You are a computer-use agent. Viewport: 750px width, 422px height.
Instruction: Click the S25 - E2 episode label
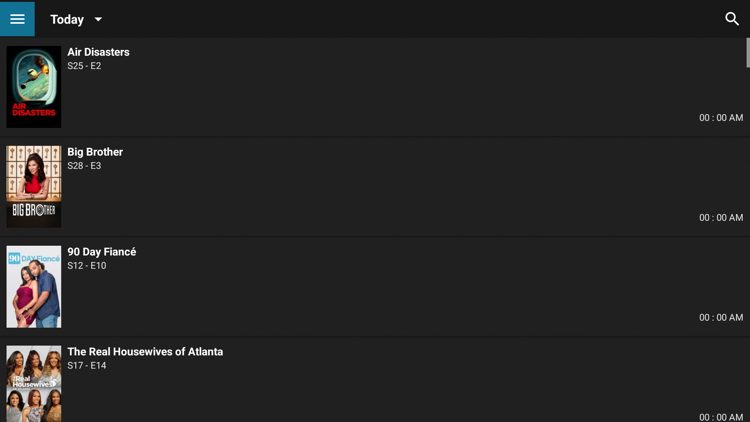click(x=84, y=66)
